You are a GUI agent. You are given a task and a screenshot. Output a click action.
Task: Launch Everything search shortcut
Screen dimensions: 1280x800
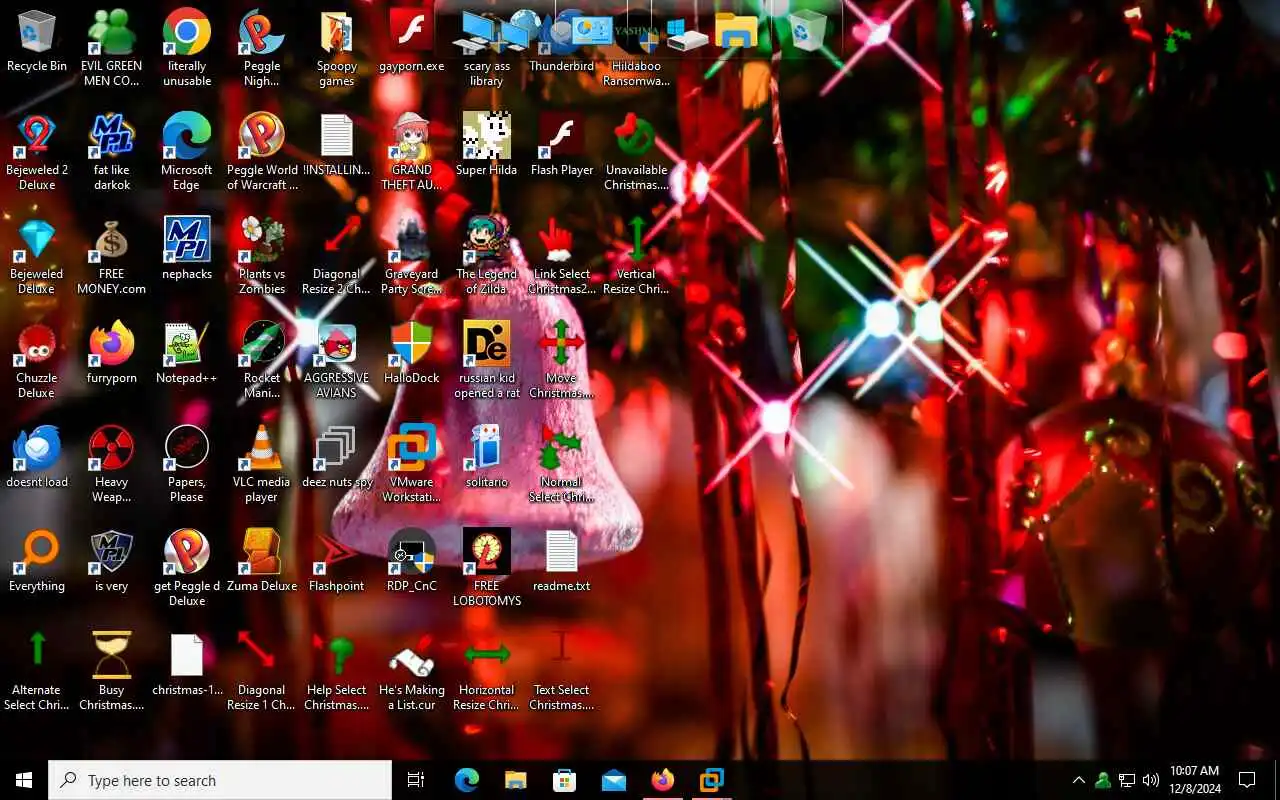[37, 562]
